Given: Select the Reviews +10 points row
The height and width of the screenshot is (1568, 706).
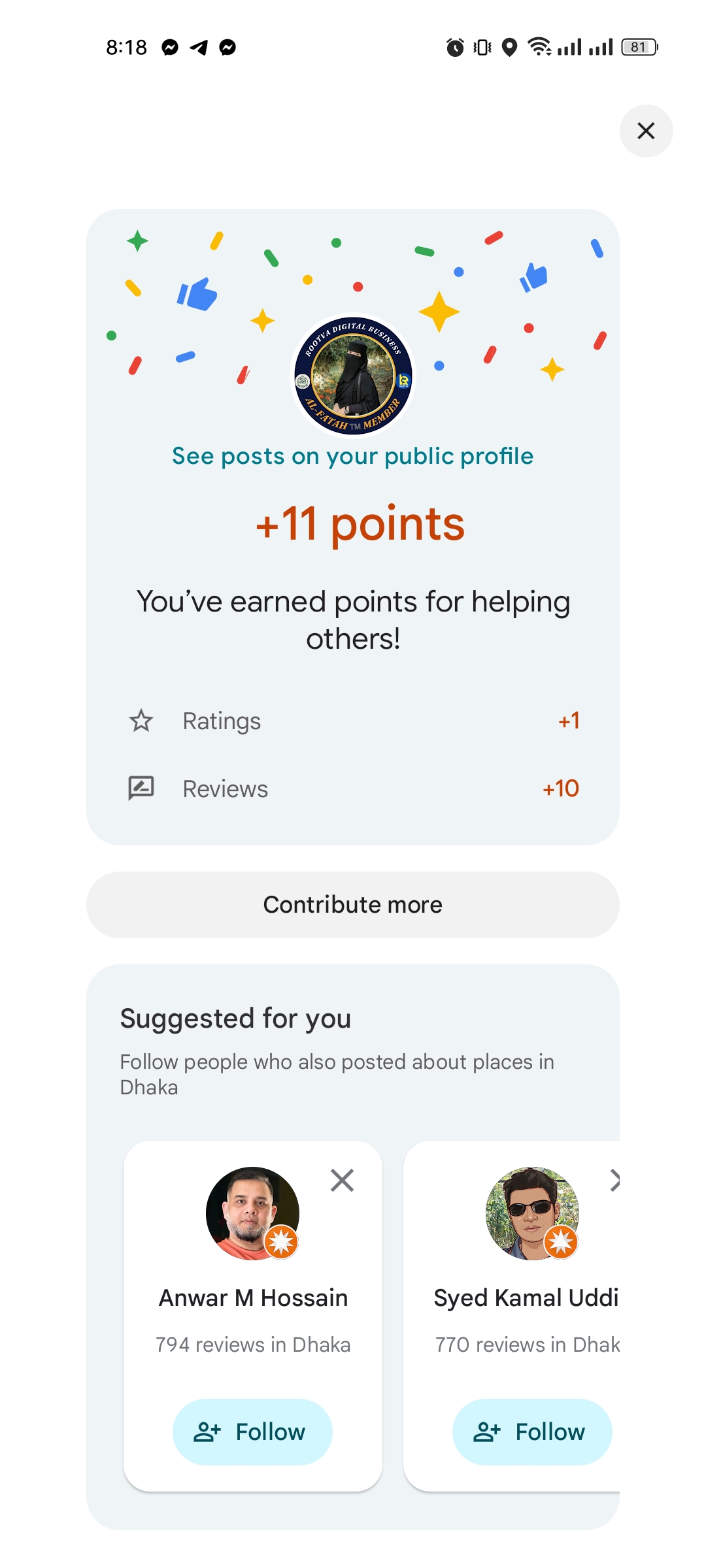Looking at the screenshot, I should 353,789.
